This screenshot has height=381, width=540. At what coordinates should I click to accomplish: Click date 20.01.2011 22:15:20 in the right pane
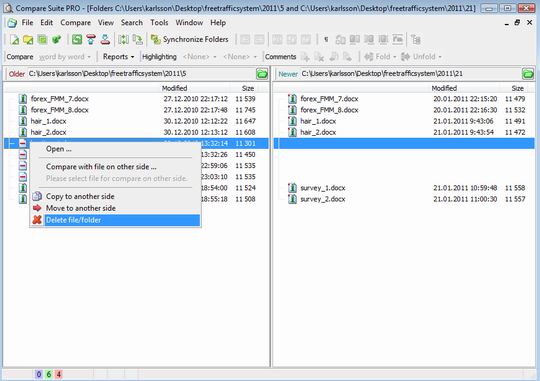[465, 99]
